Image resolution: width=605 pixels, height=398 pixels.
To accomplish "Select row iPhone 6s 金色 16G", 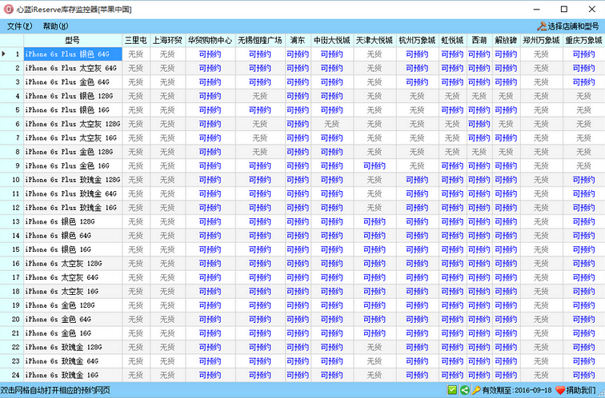I will [x=73, y=333].
